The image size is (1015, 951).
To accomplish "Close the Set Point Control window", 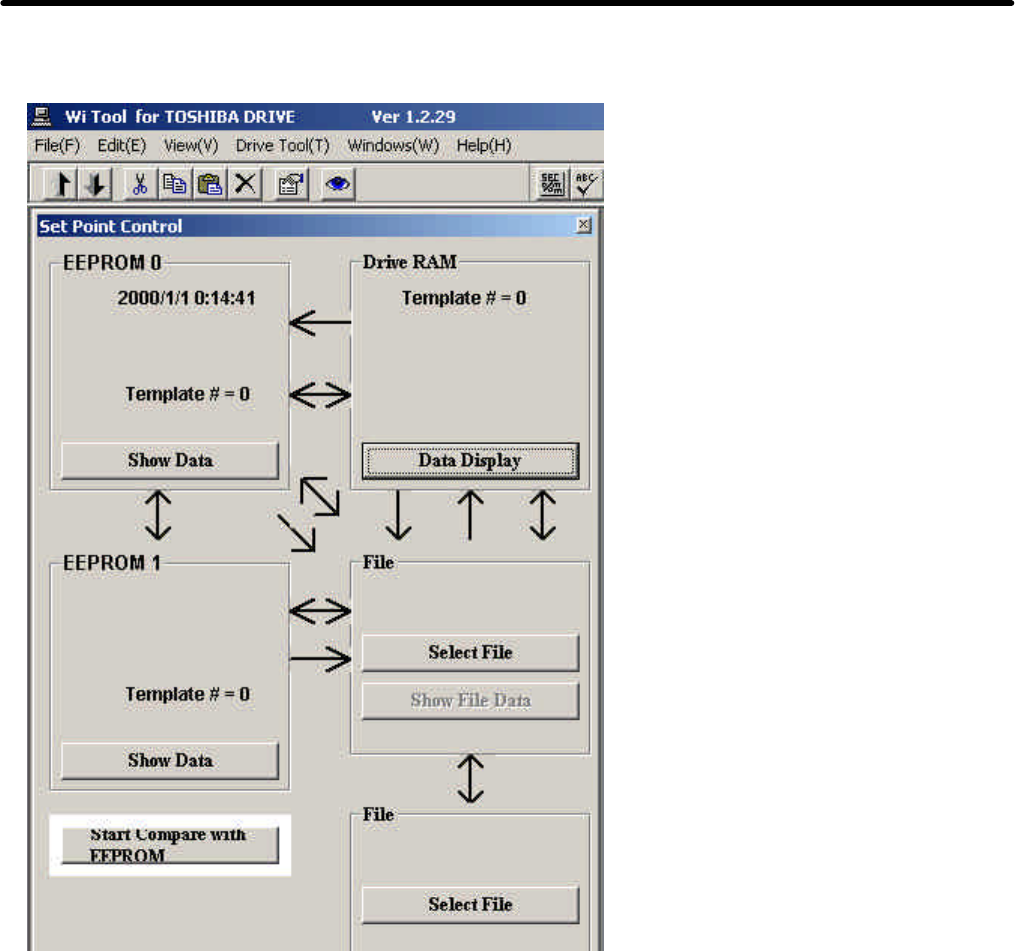I will 583,225.
